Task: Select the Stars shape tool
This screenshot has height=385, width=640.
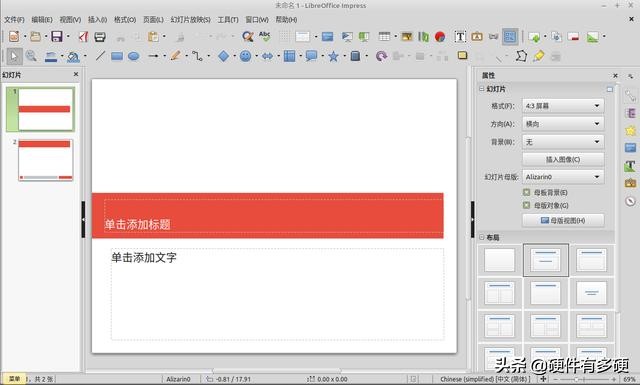Action: click(333, 56)
